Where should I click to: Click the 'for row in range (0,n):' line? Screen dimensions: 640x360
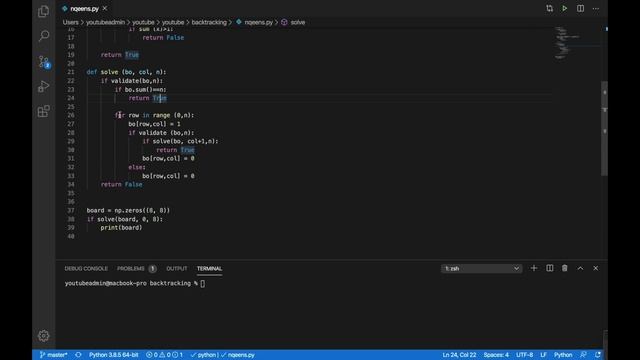pos(154,115)
